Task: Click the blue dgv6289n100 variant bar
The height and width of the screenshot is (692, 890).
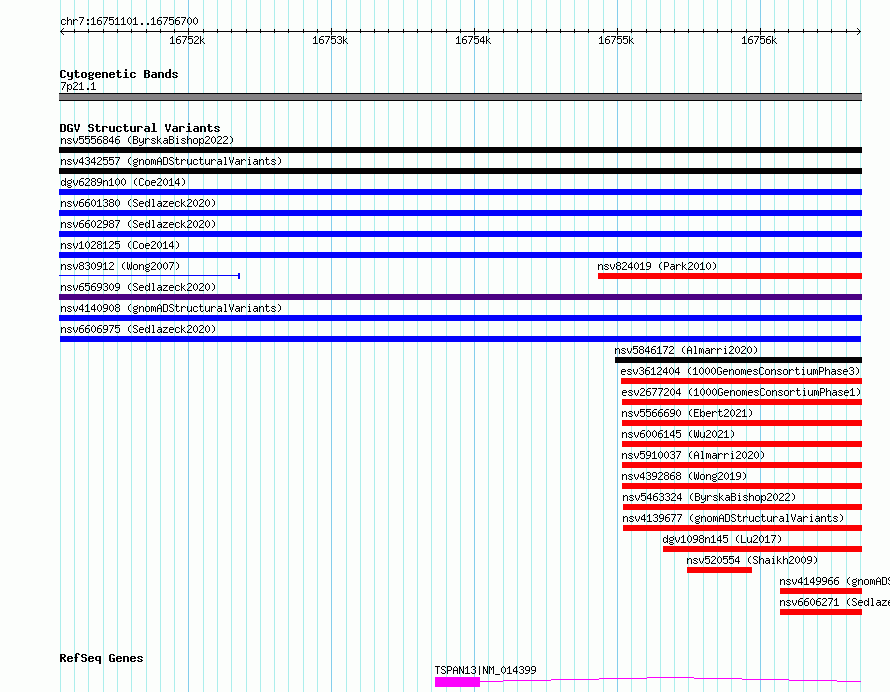Action: (x=460, y=192)
